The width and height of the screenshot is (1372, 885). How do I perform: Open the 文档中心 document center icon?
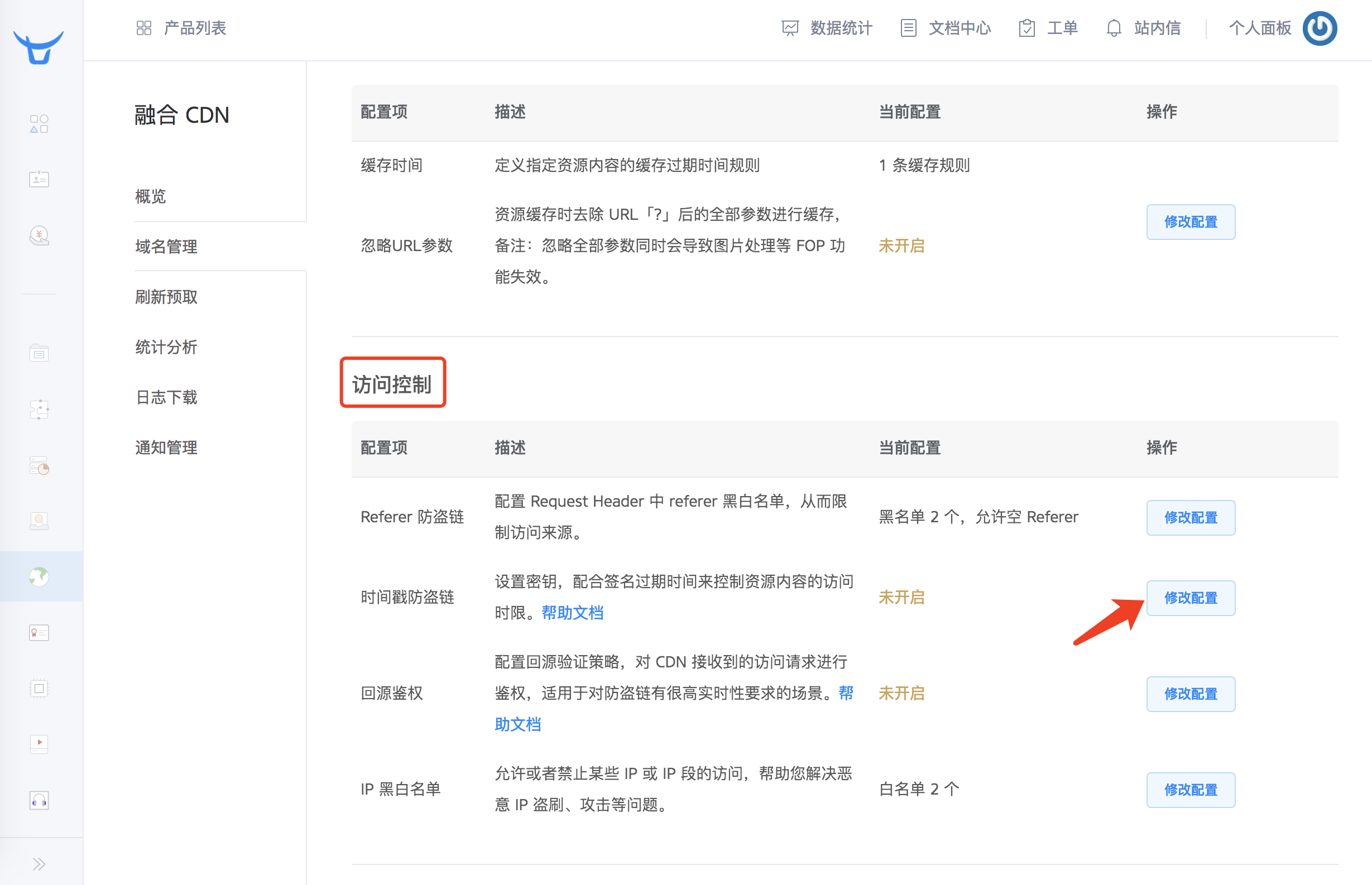coord(909,27)
